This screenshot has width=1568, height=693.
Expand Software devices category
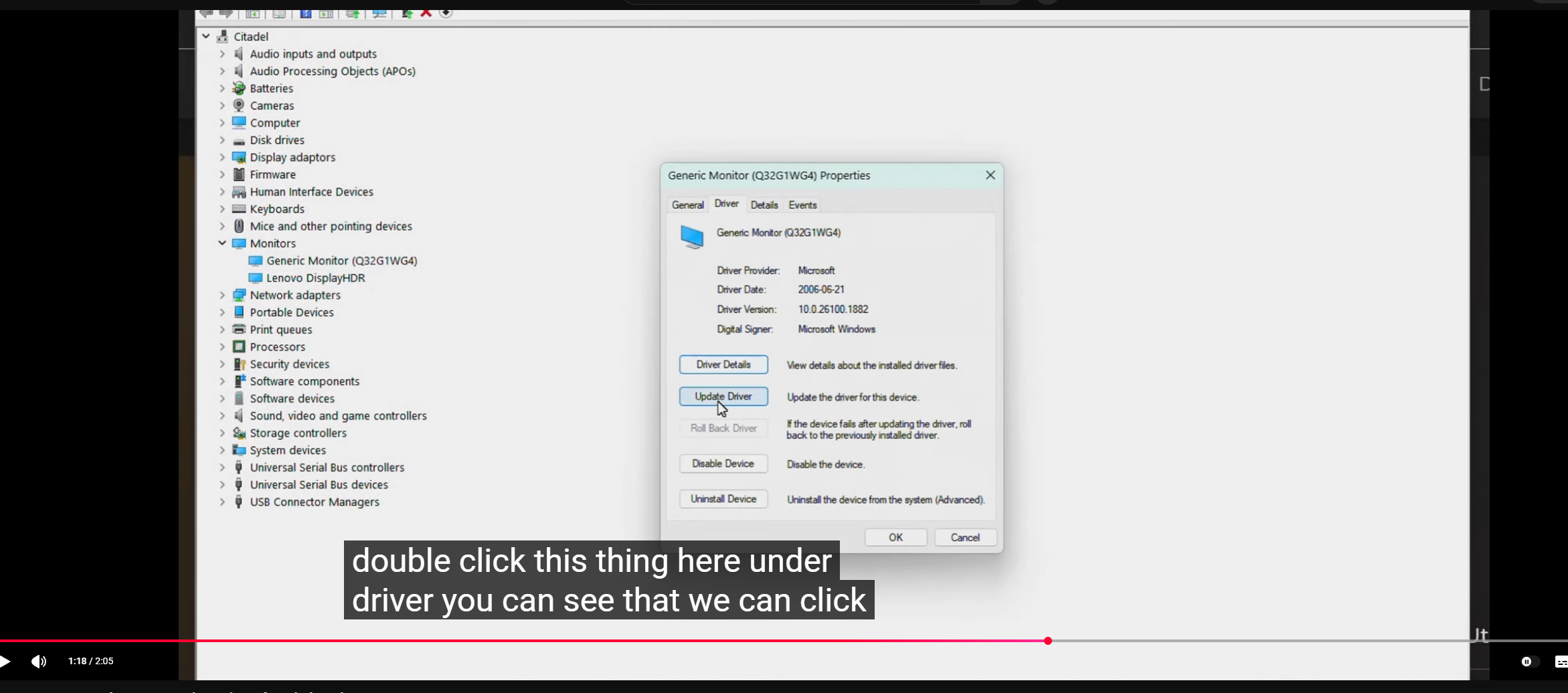tap(222, 398)
